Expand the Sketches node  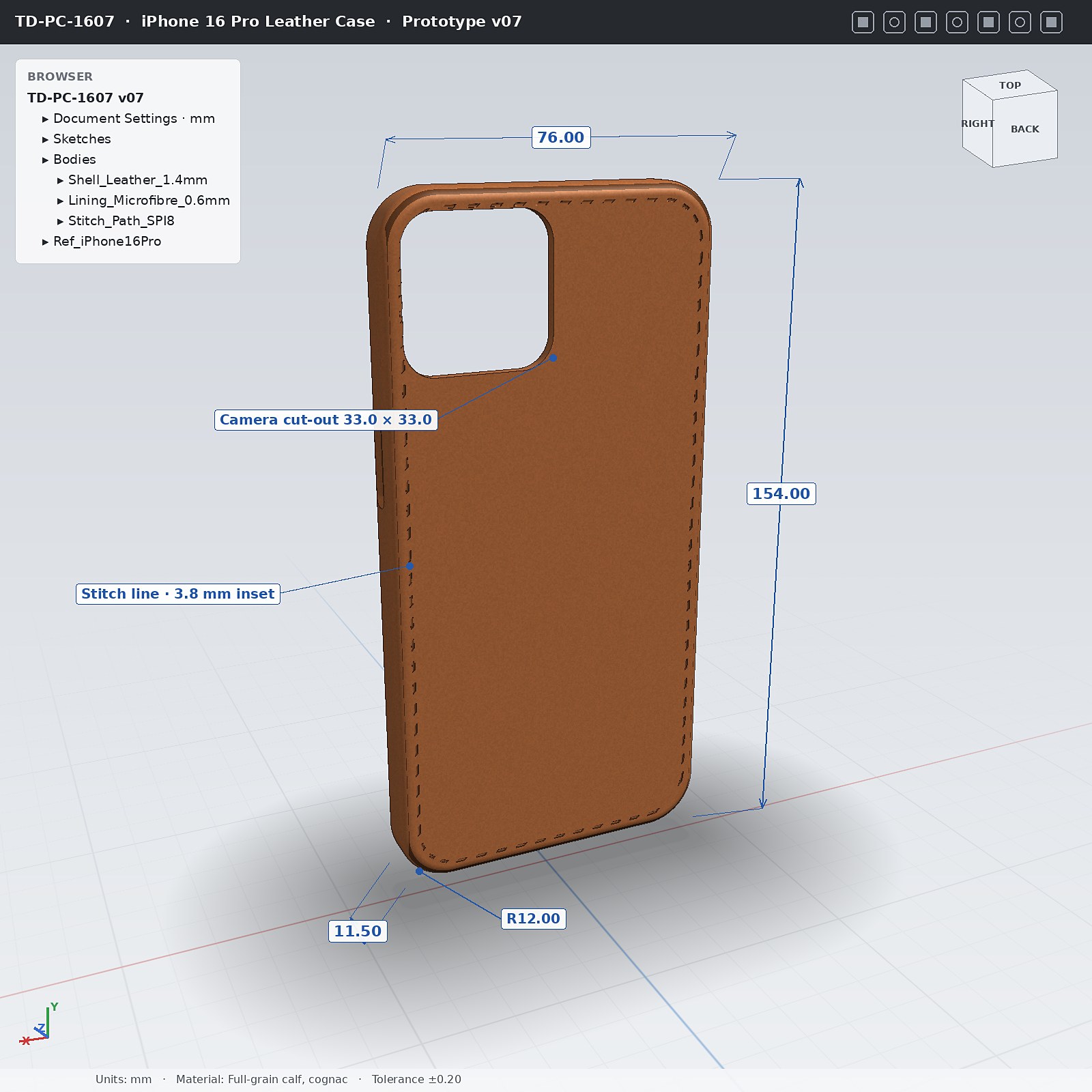point(46,139)
